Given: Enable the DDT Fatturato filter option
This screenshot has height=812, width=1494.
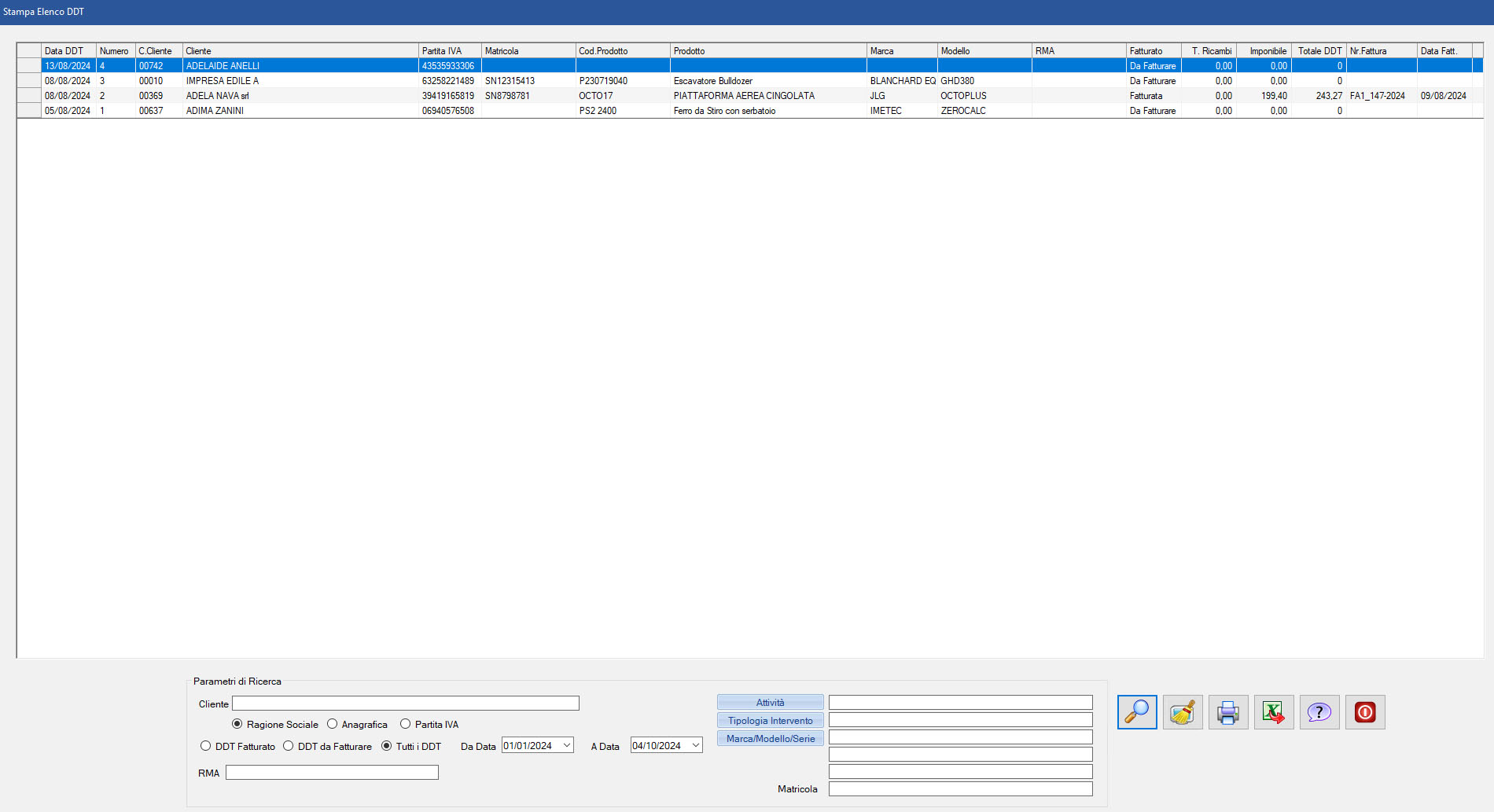Looking at the screenshot, I should click(x=206, y=746).
